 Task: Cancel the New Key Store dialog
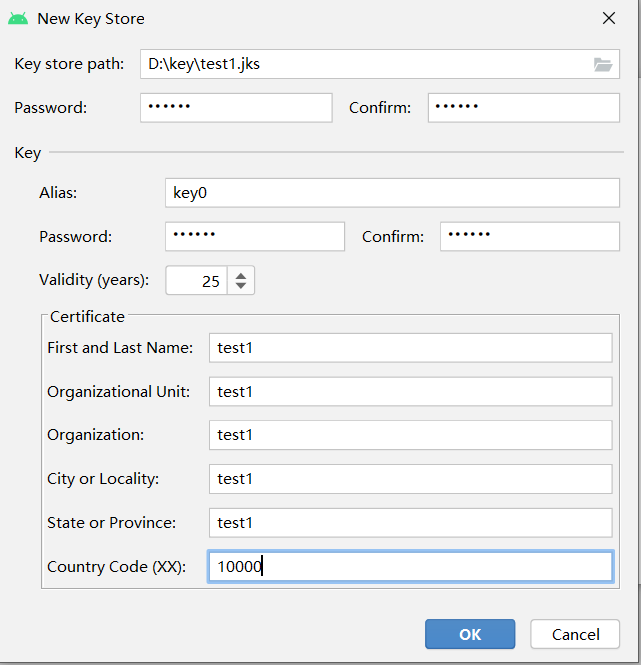click(x=575, y=634)
